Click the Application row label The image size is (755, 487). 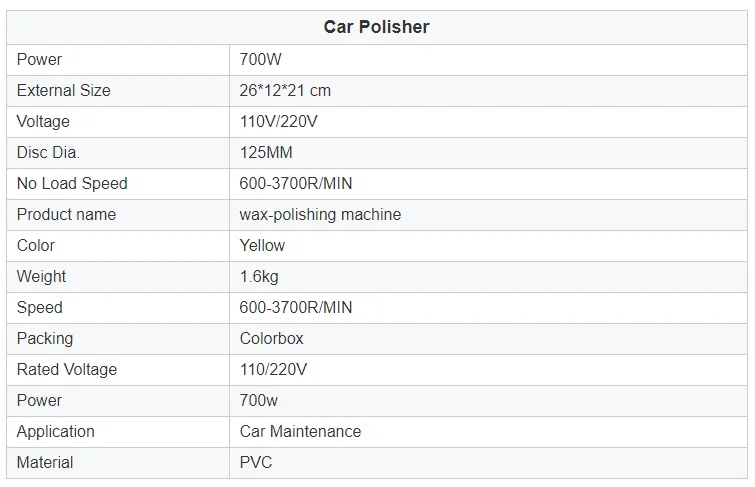(56, 431)
